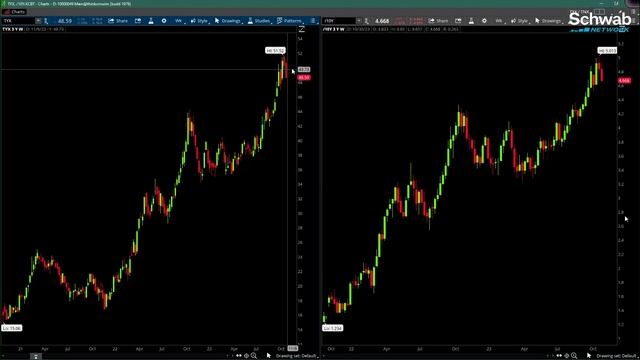Open Drawings menu on left chart

coord(228,21)
